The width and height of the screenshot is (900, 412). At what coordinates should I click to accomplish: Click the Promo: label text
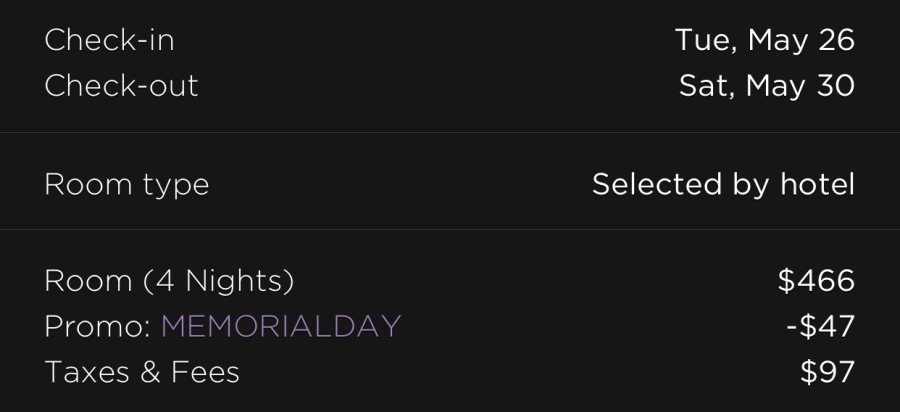pos(98,326)
